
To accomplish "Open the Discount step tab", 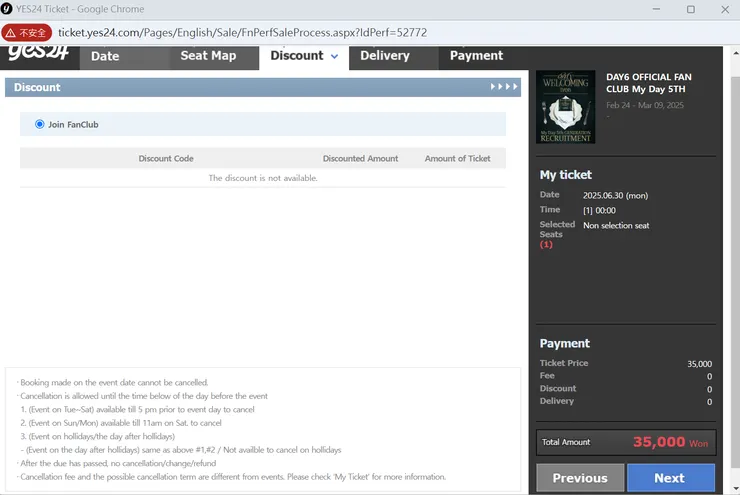I will 304,58.
